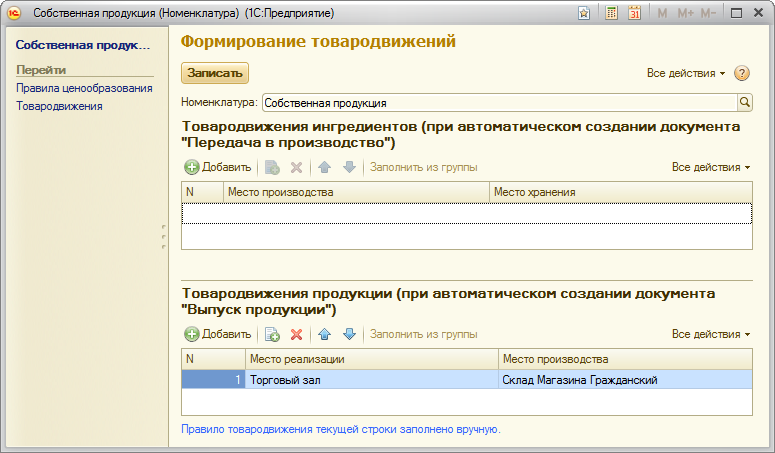This screenshot has height=453, width=775.
Task: Click the Номенклатура input field
Action: (x=499, y=103)
